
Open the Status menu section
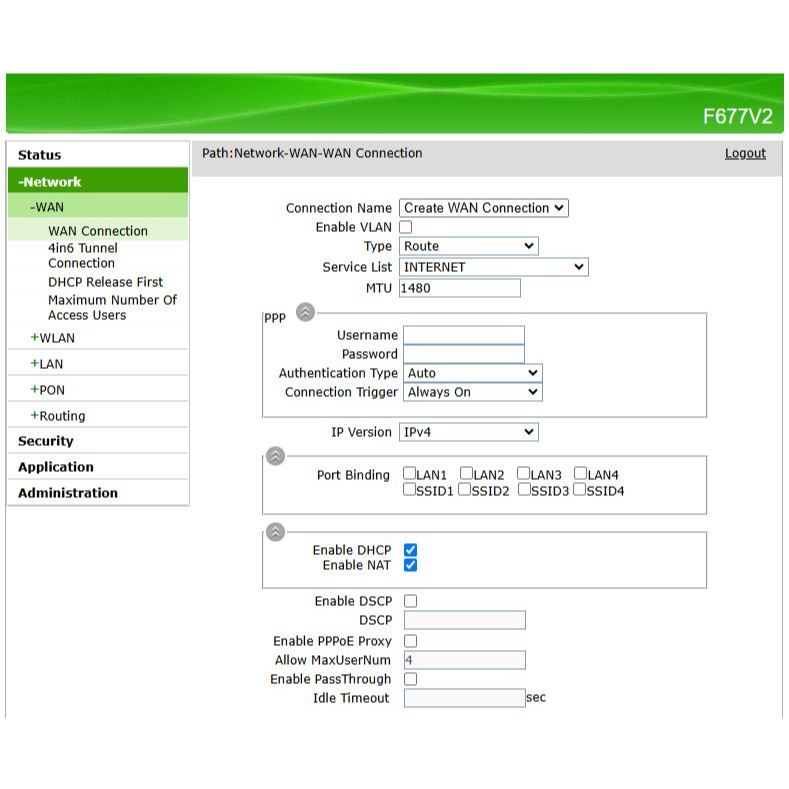pos(40,155)
